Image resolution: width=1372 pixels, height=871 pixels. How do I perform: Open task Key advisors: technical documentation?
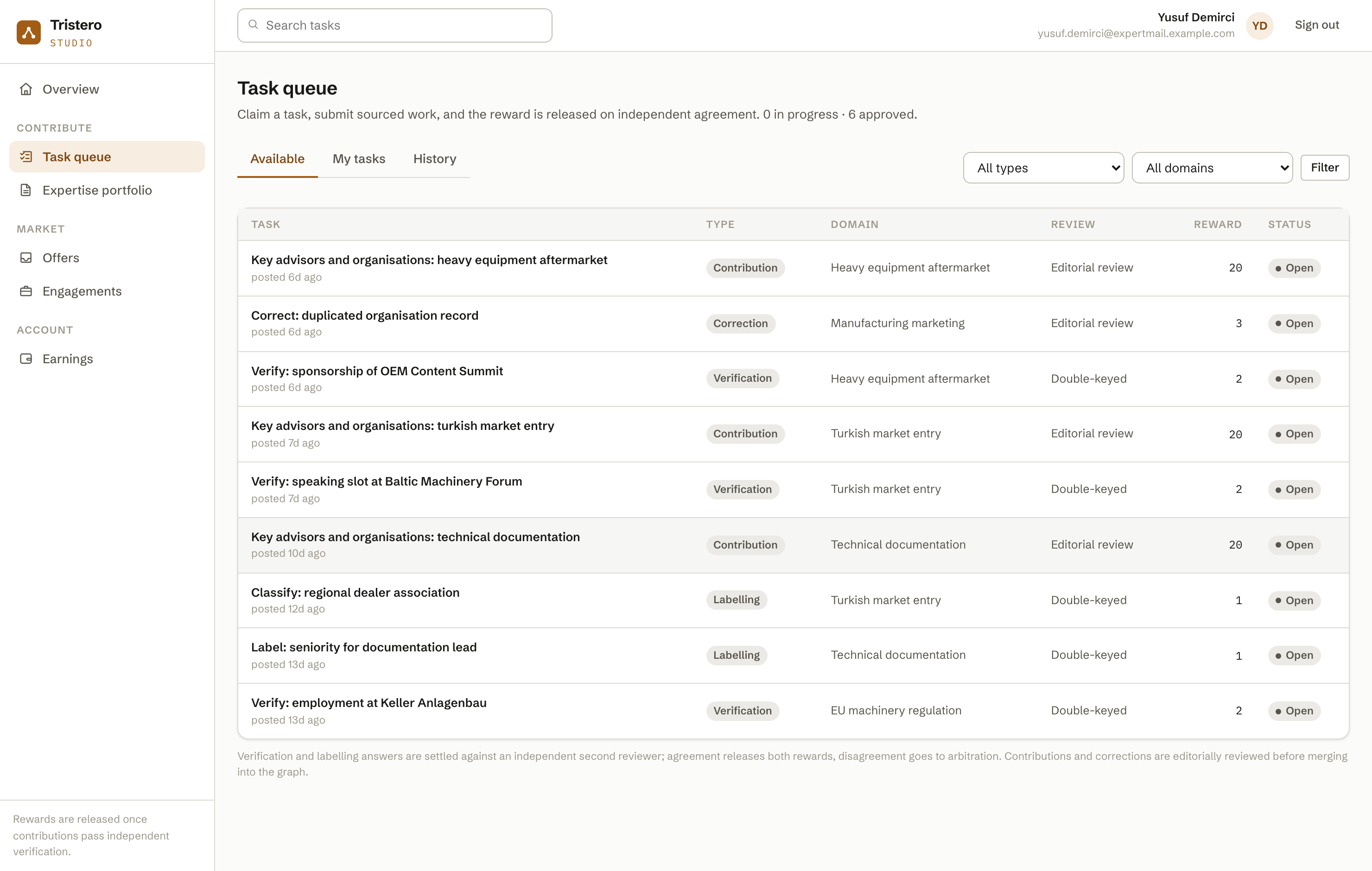pyautogui.click(x=415, y=536)
